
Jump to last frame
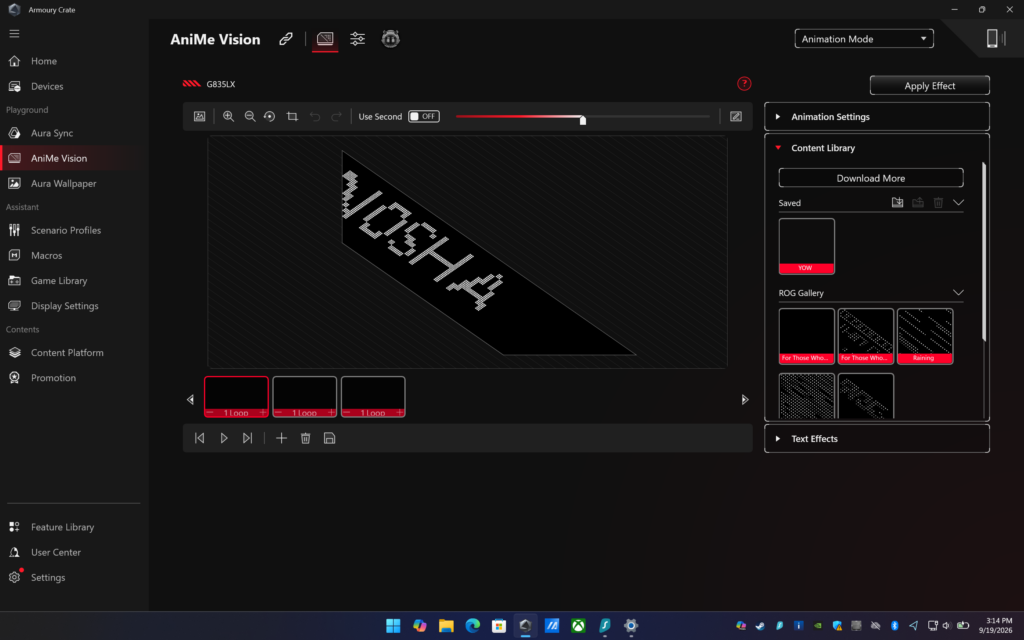248,438
